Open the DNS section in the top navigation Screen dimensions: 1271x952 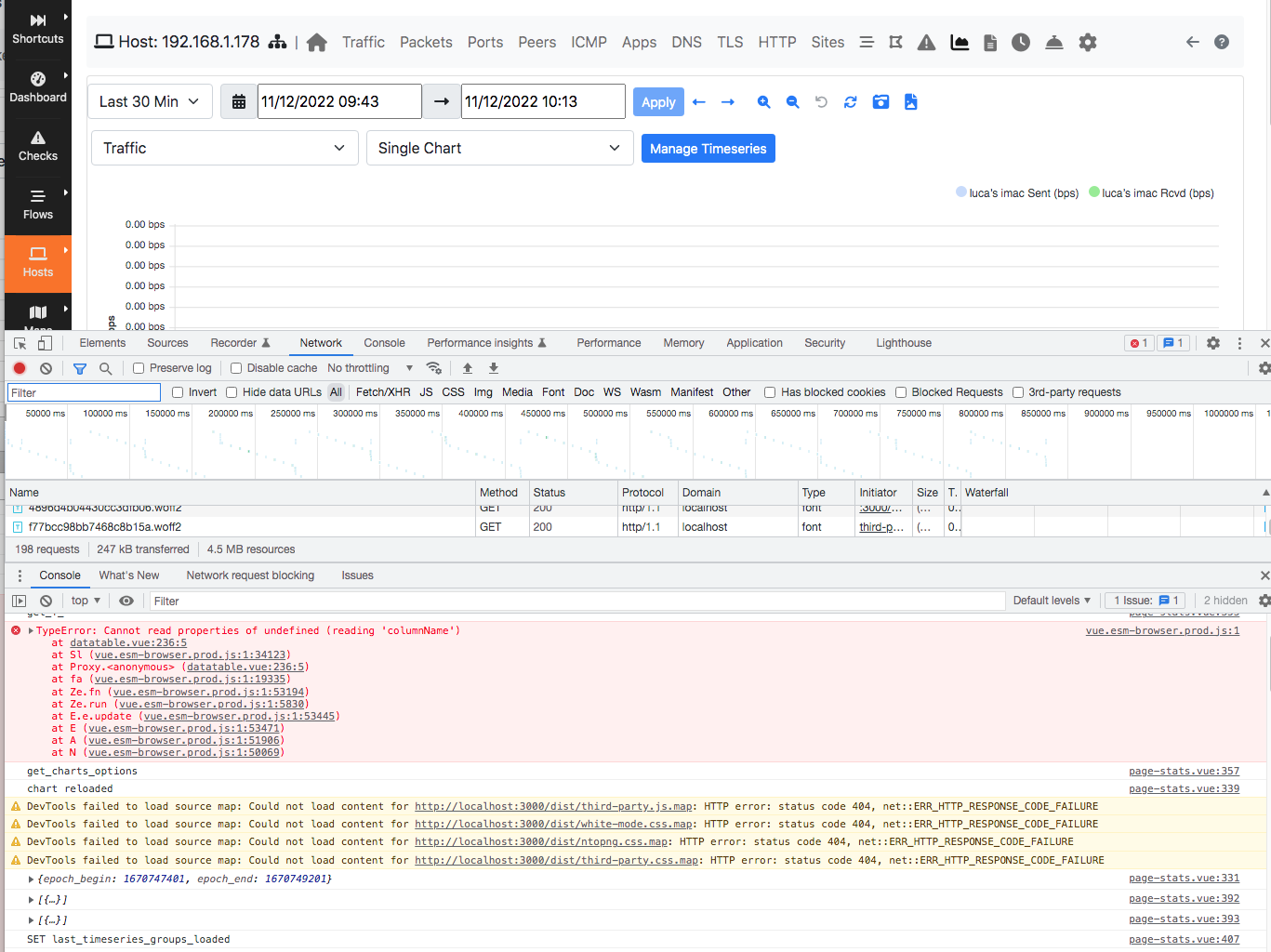pyautogui.click(x=686, y=42)
